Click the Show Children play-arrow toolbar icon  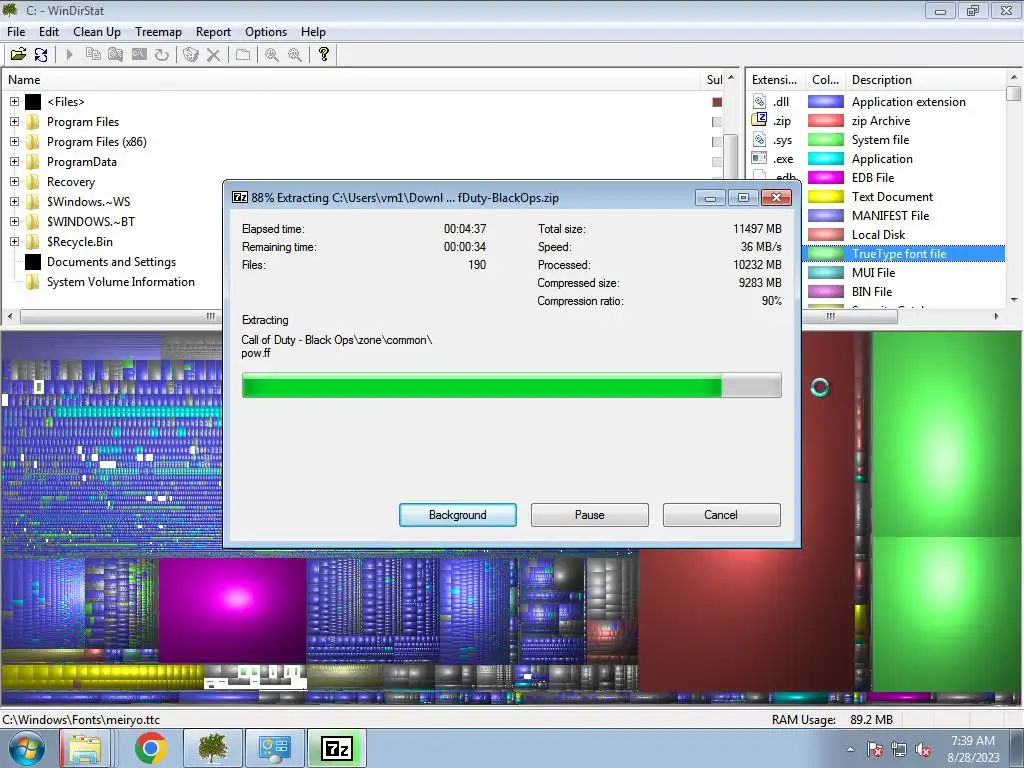(69, 54)
